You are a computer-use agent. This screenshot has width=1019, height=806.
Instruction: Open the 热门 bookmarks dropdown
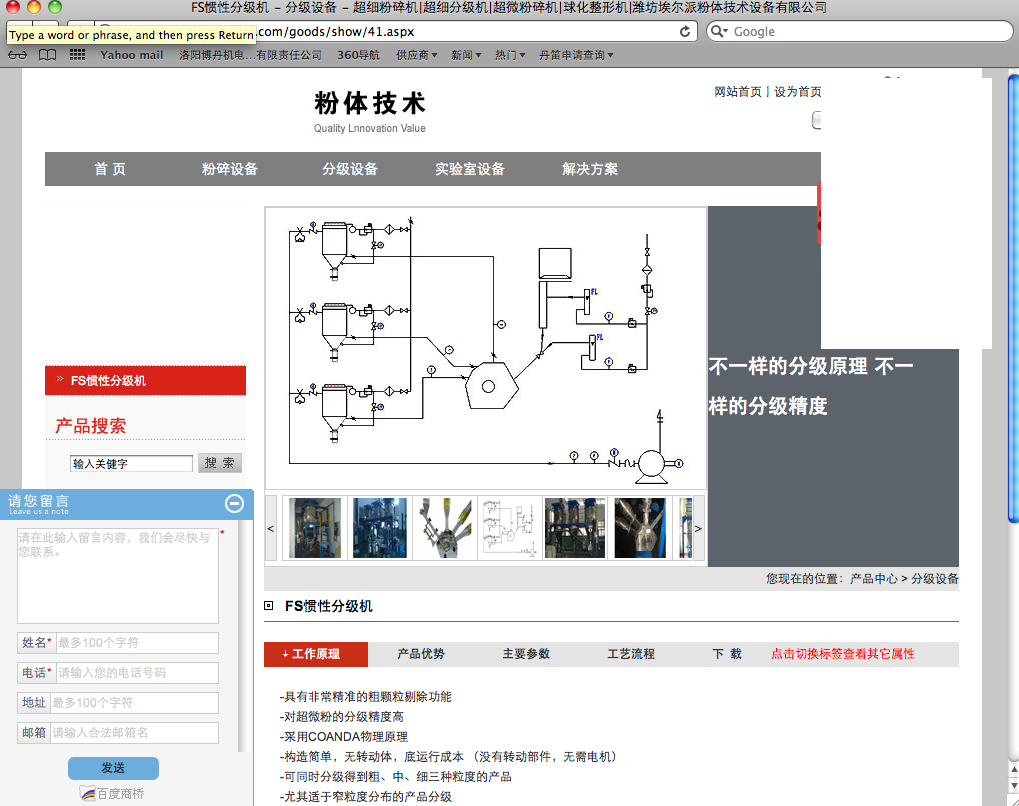(x=509, y=55)
